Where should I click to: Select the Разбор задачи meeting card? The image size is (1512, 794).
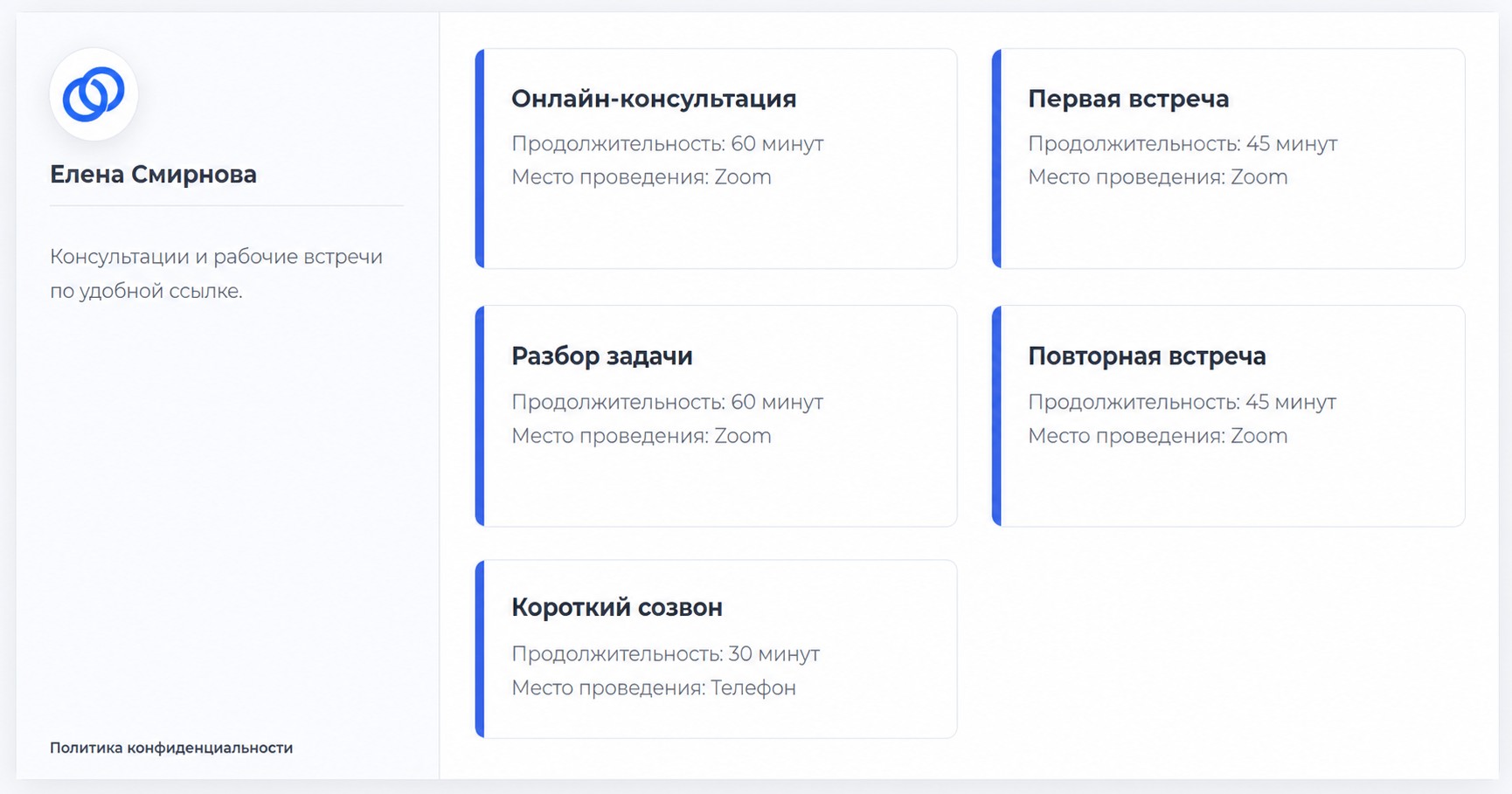716,416
